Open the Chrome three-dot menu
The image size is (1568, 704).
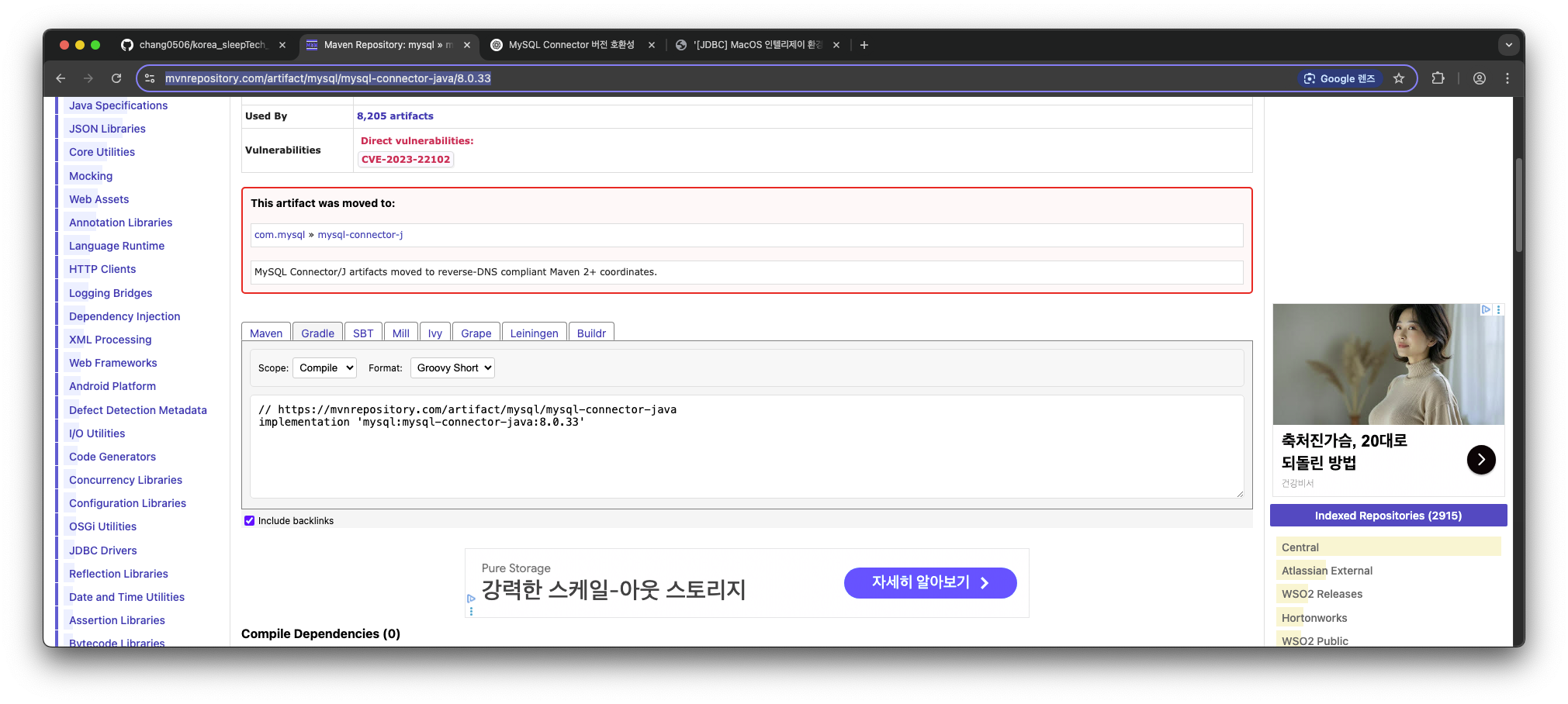point(1507,78)
